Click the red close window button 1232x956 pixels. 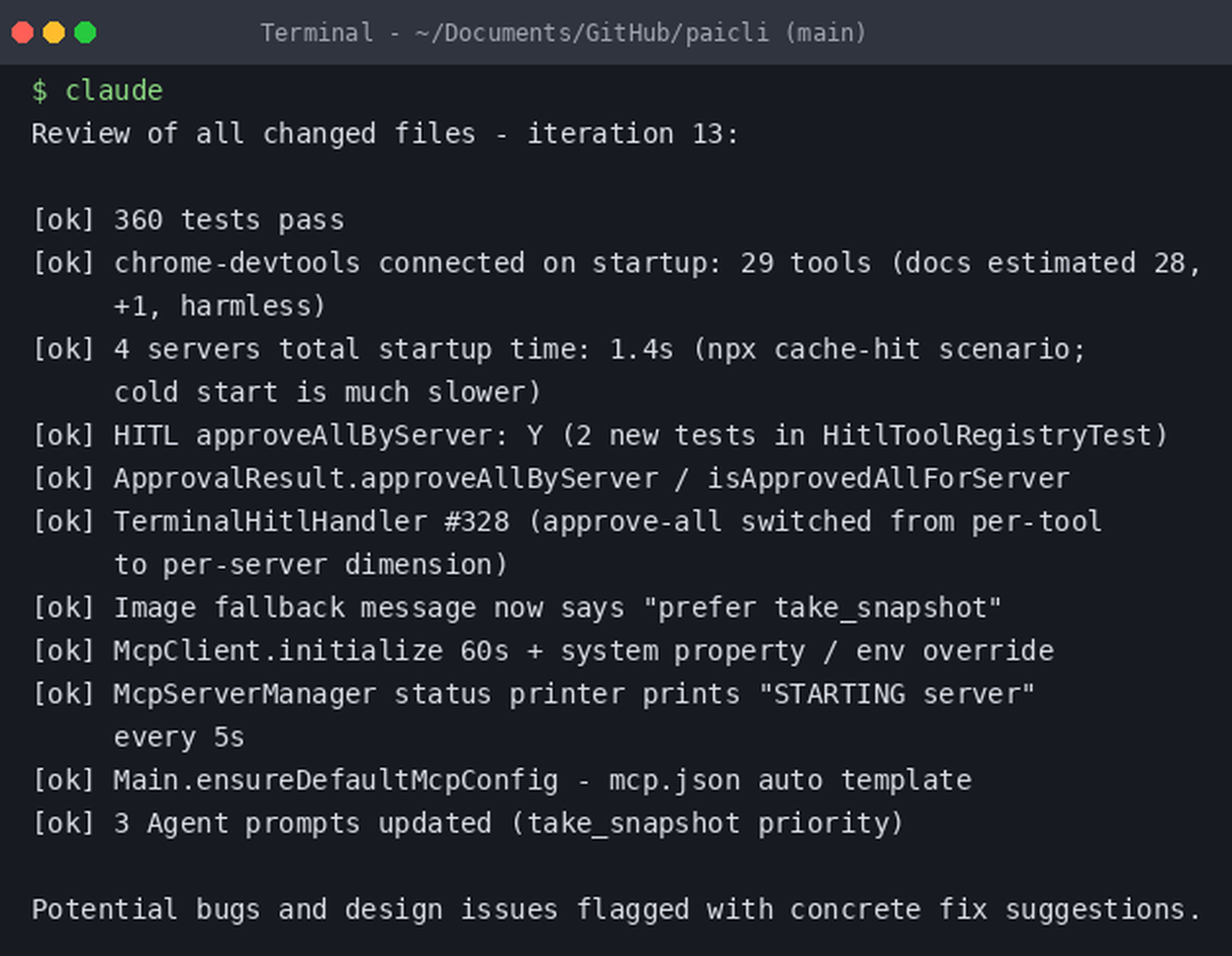23,32
